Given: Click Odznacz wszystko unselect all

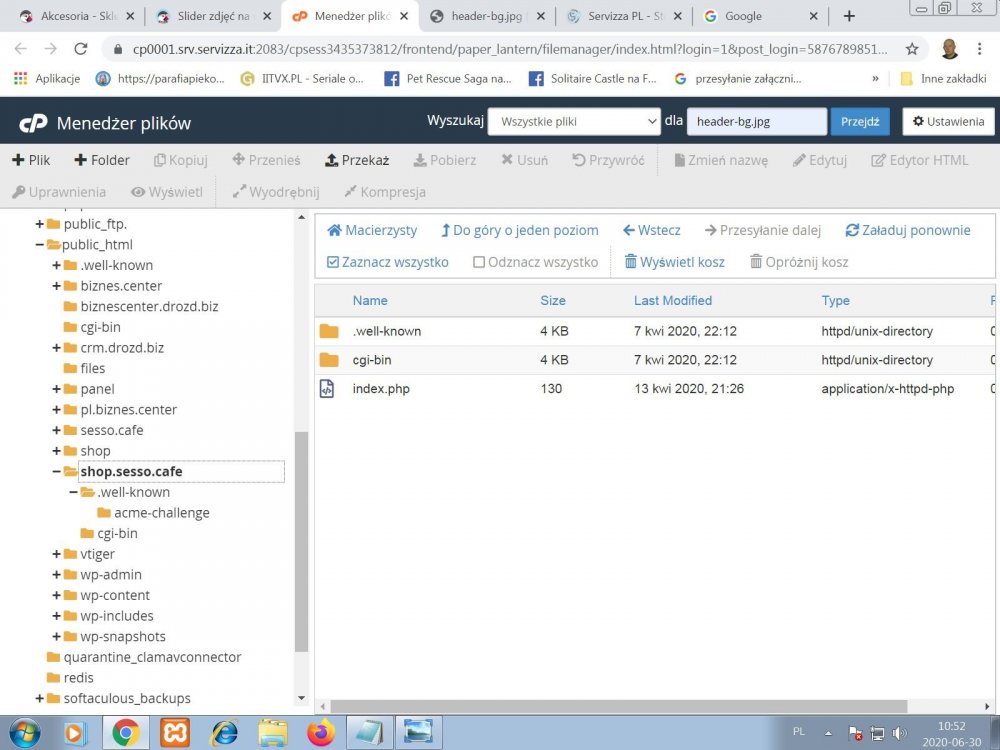Looking at the screenshot, I should 536,262.
